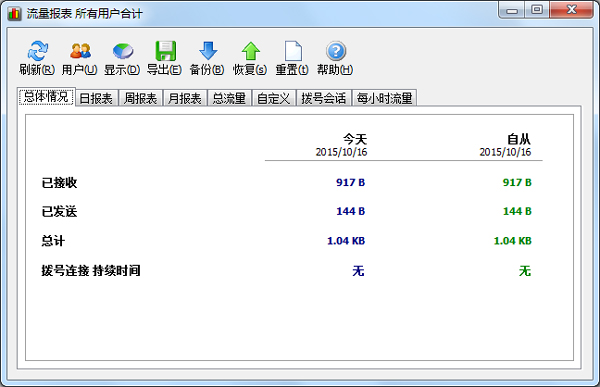Click the green 1.04 KB total value
This screenshot has height=387, width=600.
(x=512, y=241)
